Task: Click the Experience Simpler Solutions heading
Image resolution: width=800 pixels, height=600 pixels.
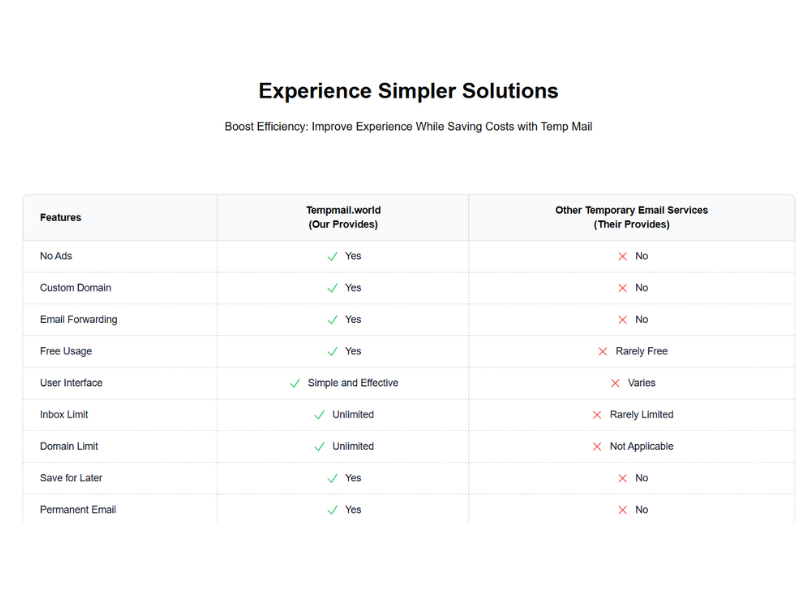Action: point(408,91)
